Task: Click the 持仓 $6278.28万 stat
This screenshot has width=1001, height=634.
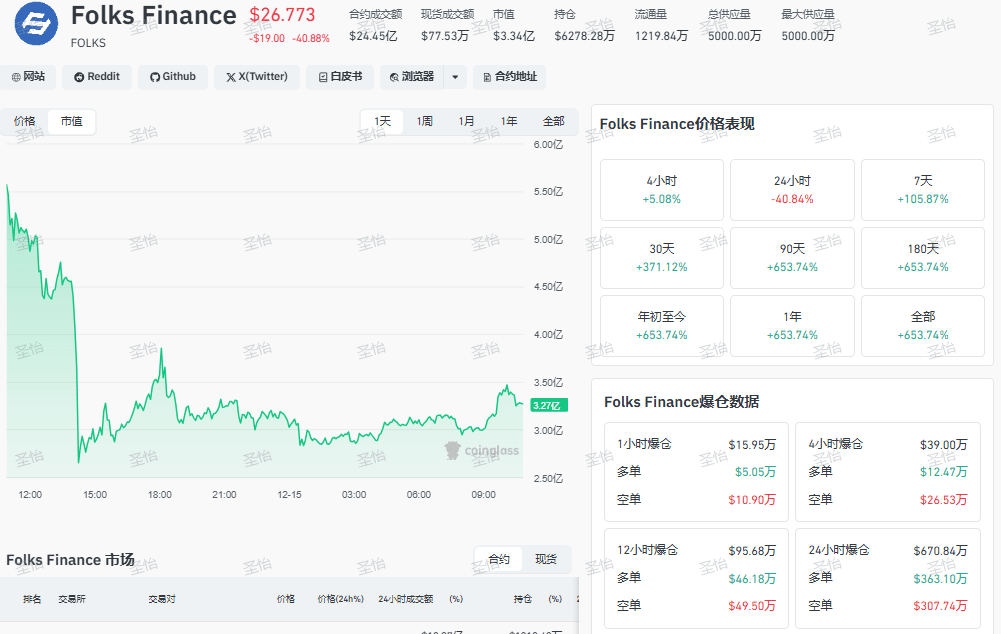Action: 584,26
